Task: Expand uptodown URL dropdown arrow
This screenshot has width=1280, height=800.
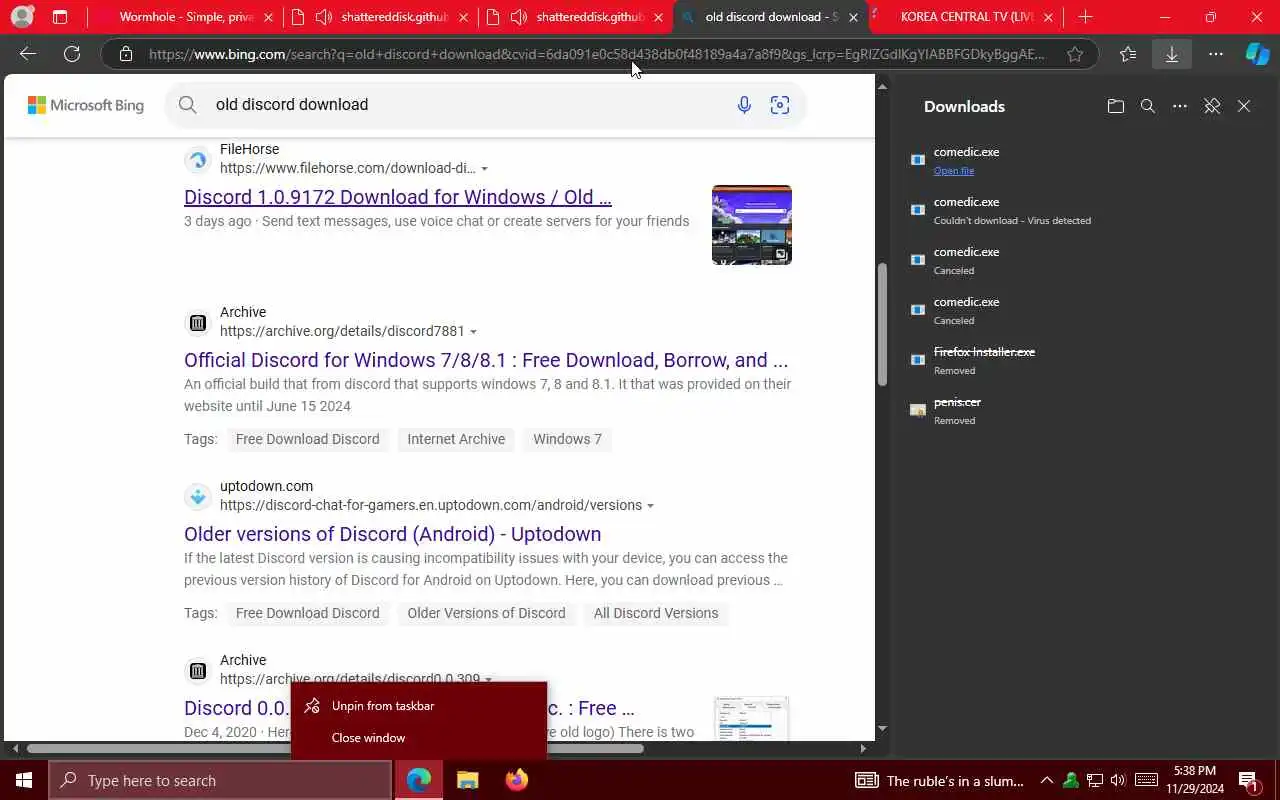Action: pyautogui.click(x=650, y=506)
